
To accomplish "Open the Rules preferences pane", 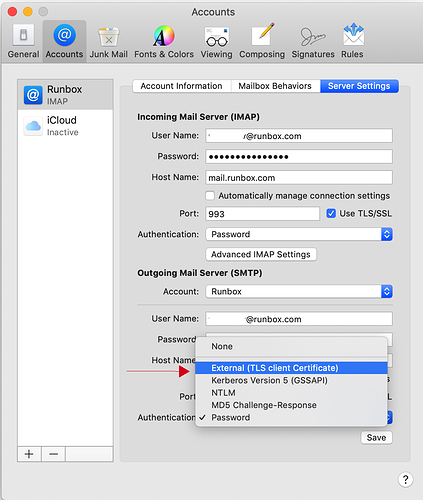I will pyautogui.click(x=352, y=41).
